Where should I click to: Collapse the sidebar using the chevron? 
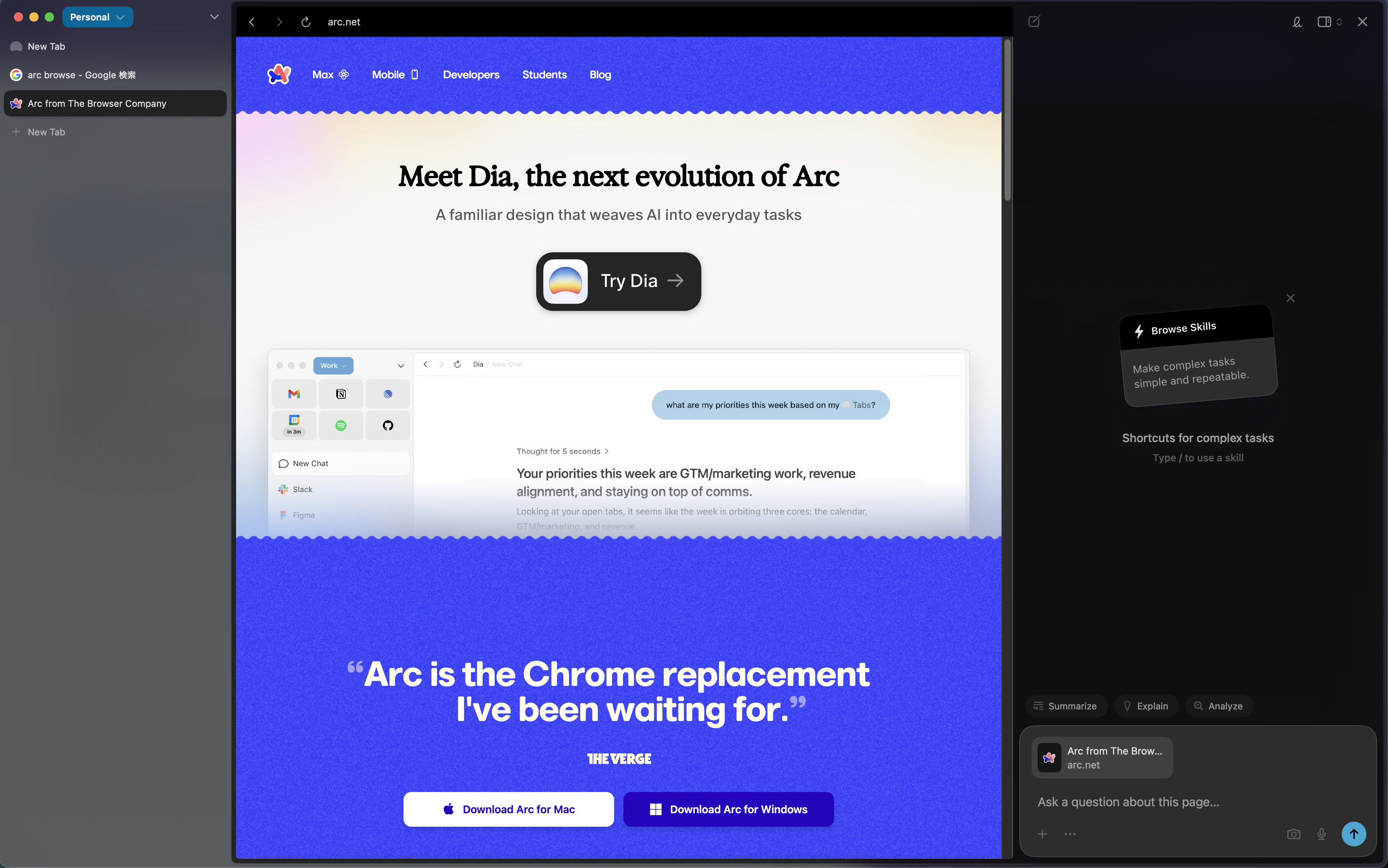(x=214, y=17)
